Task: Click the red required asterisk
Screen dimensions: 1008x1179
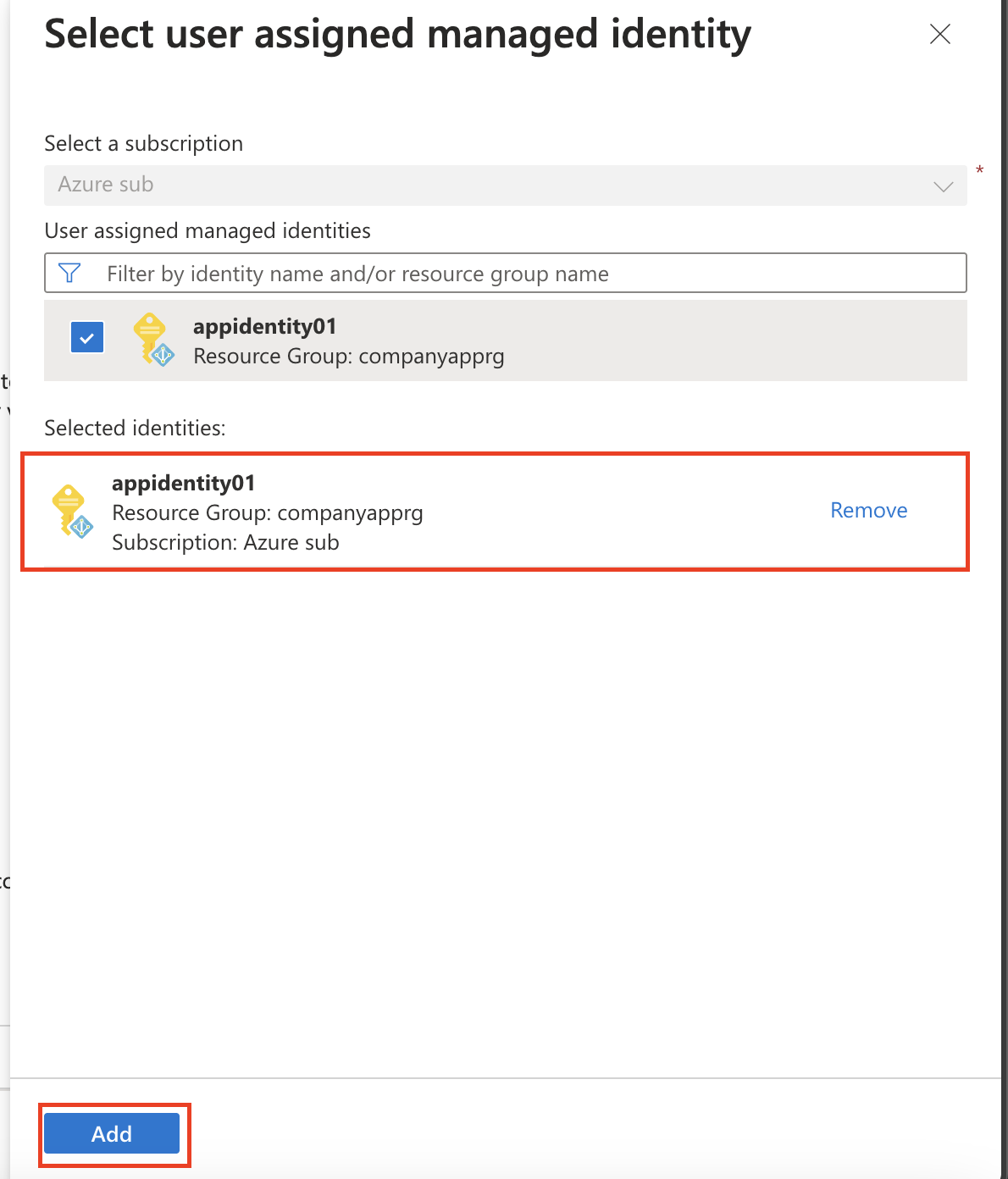Action: (x=980, y=171)
